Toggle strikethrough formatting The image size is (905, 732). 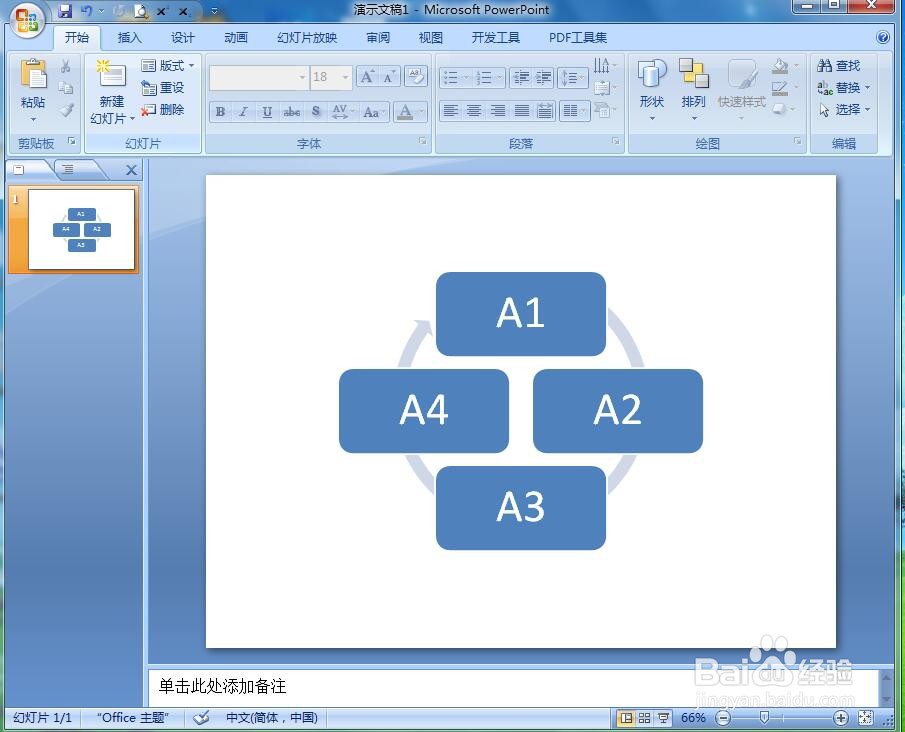coord(291,111)
